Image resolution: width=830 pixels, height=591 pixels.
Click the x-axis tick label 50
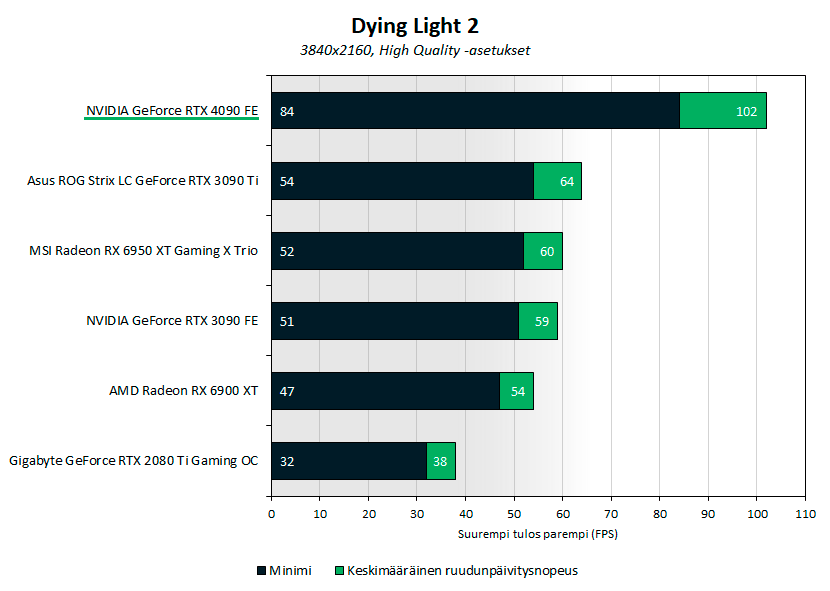(x=514, y=514)
